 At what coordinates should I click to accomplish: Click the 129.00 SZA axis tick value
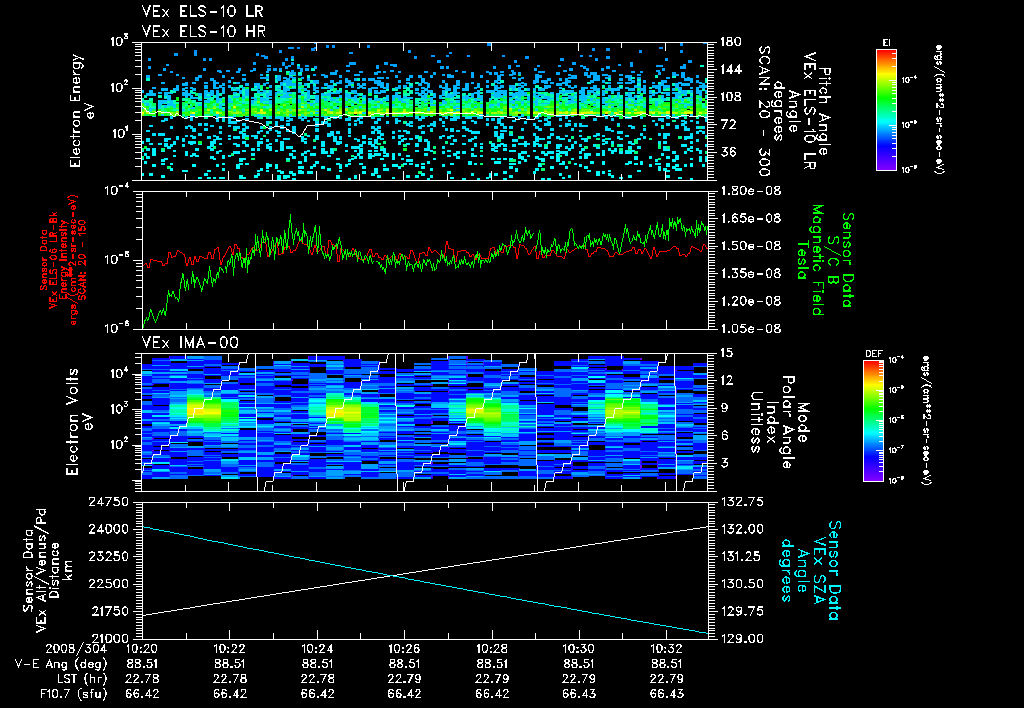point(741,638)
